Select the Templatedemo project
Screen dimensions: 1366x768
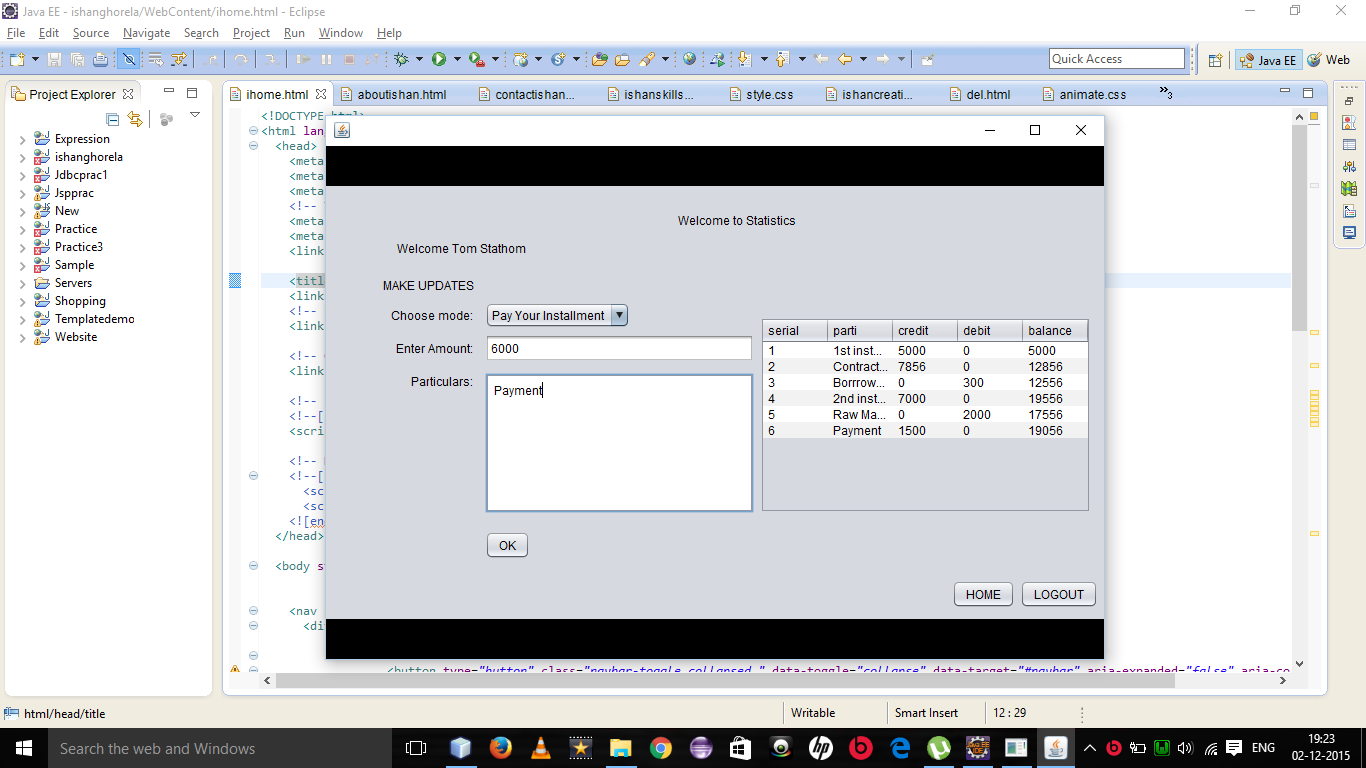[94, 319]
